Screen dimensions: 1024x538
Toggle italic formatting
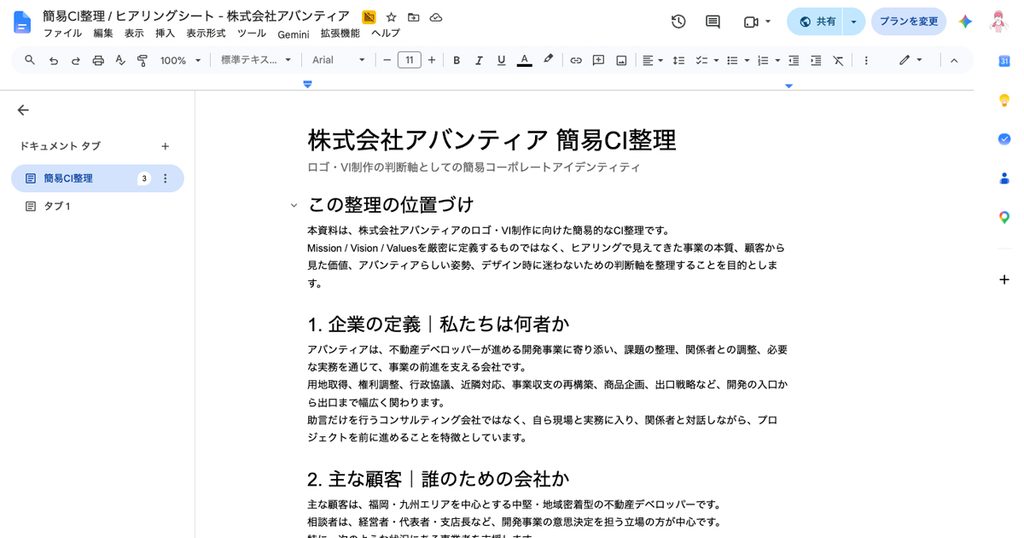(479, 60)
